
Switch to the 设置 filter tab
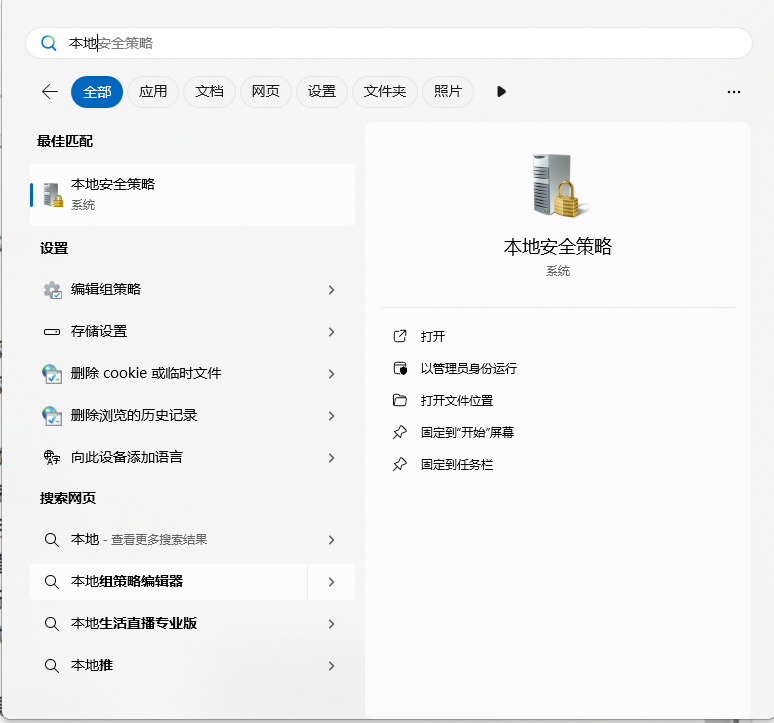click(x=322, y=91)
